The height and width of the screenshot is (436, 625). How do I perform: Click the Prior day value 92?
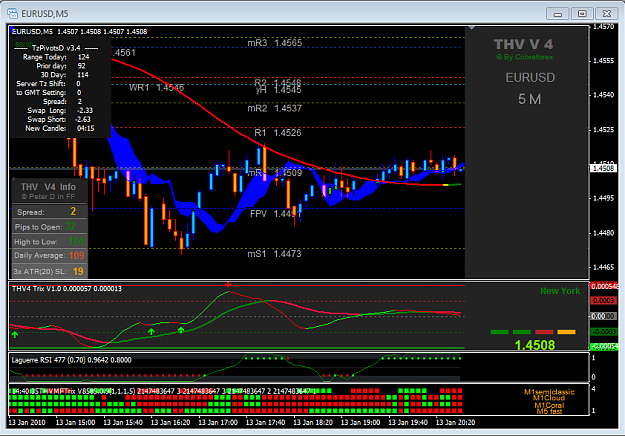(81, 66)
